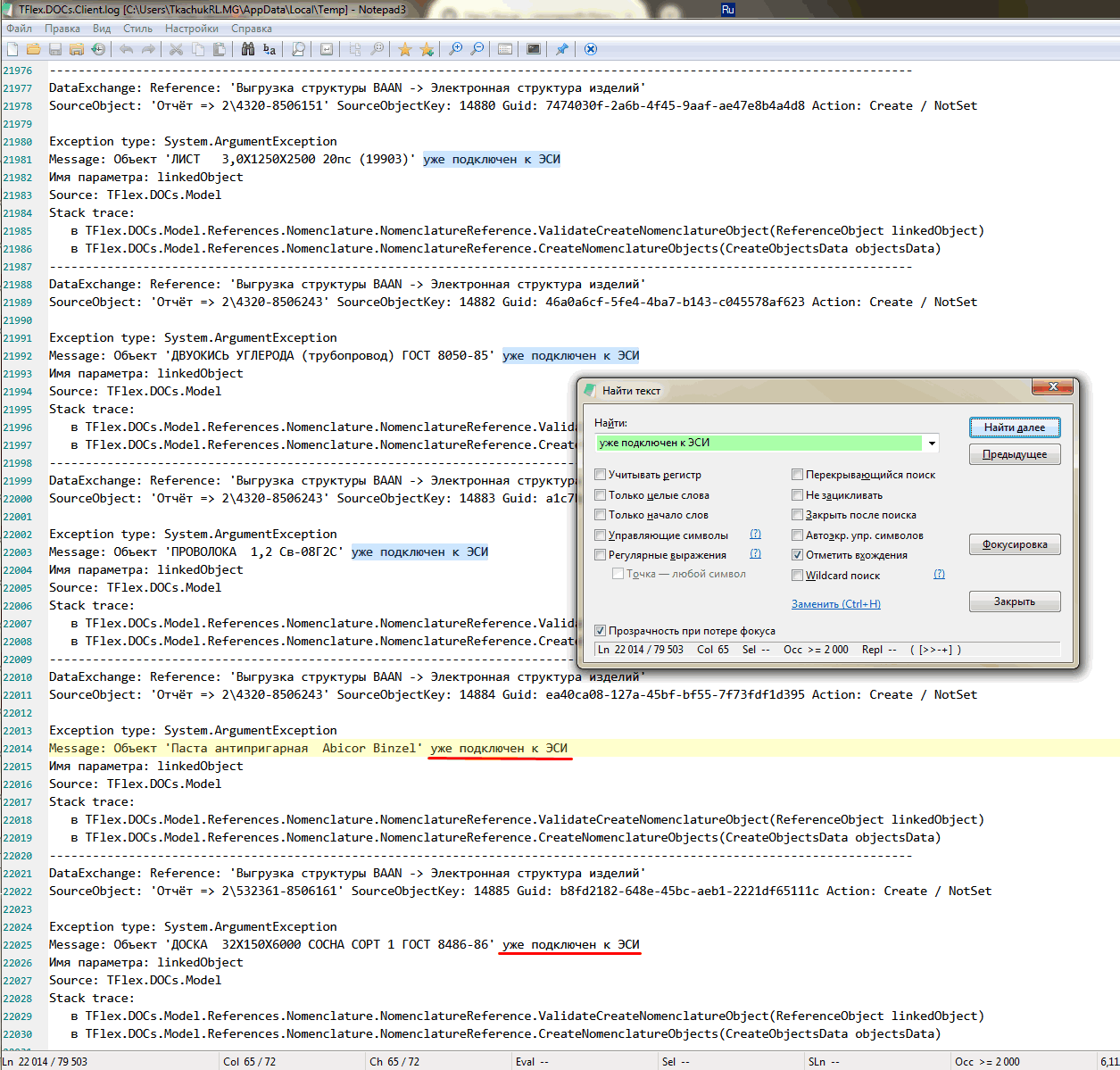Click the Undo arrow icon
Image resolution: width=1120 pixels, height=1070 pixels.
[x=127, y=49]
